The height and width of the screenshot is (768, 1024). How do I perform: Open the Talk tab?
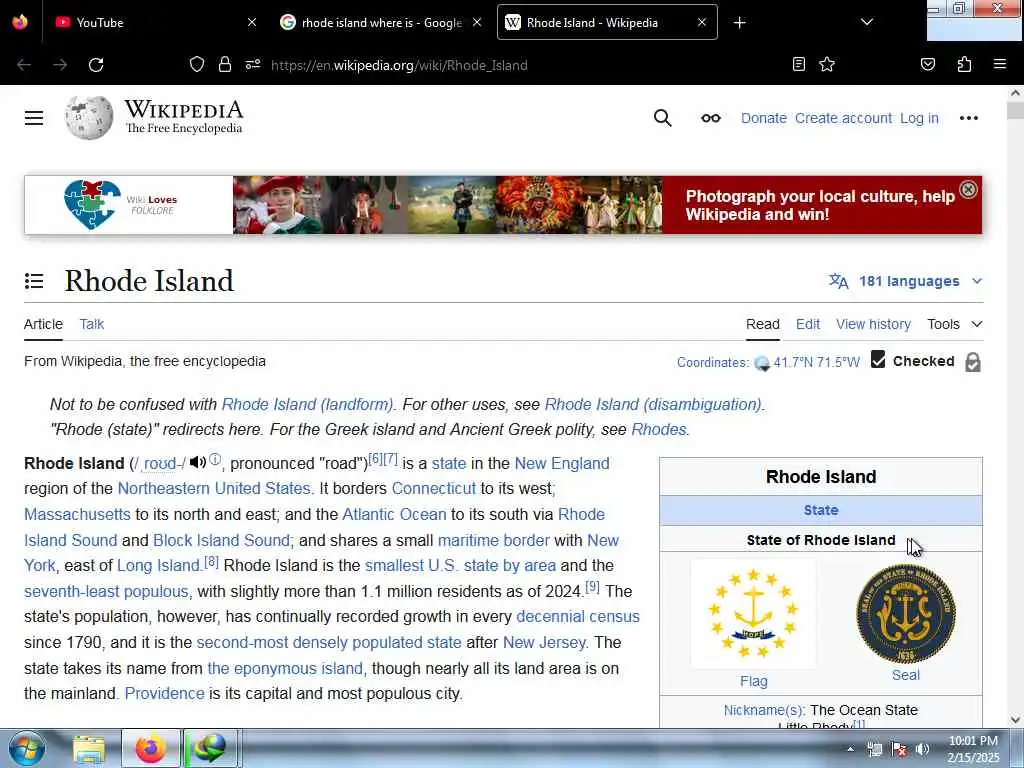(91, 324)
